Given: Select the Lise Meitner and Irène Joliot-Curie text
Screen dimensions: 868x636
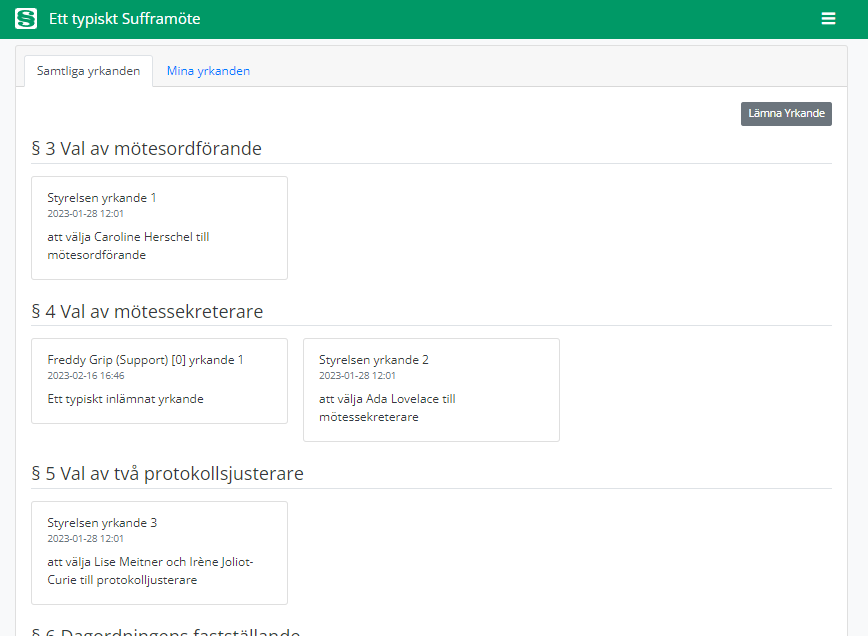Looking at the screenshot, I should tap(150, 571).
